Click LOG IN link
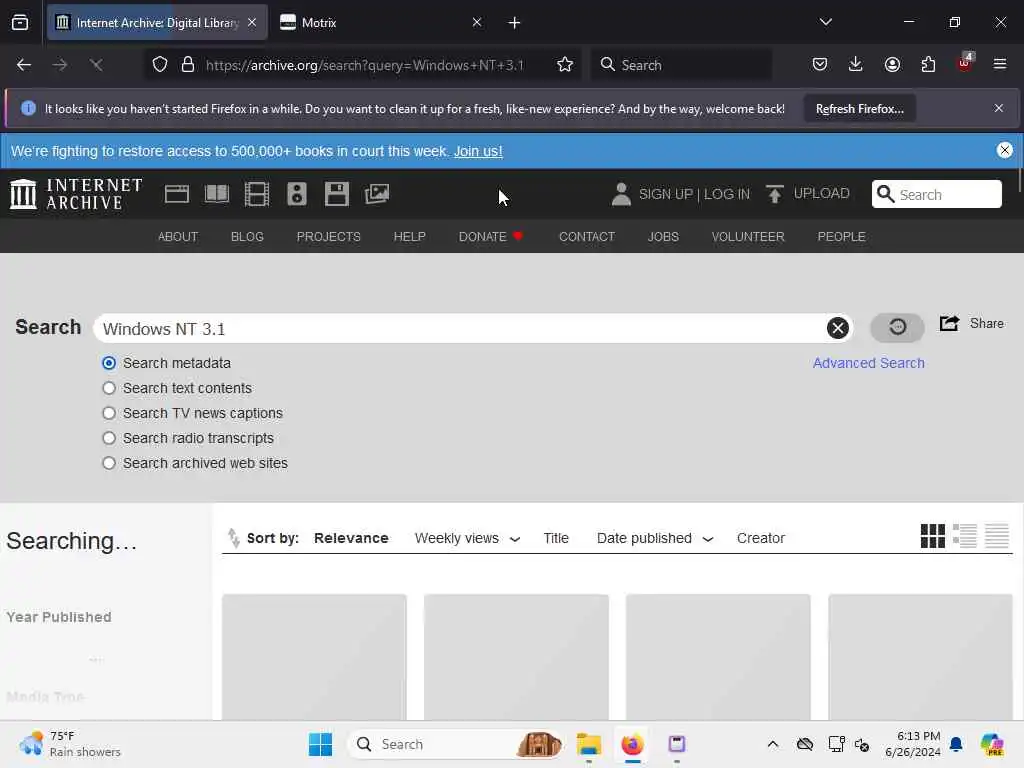Screen dimensions: 1024x768 click(727, 194)
